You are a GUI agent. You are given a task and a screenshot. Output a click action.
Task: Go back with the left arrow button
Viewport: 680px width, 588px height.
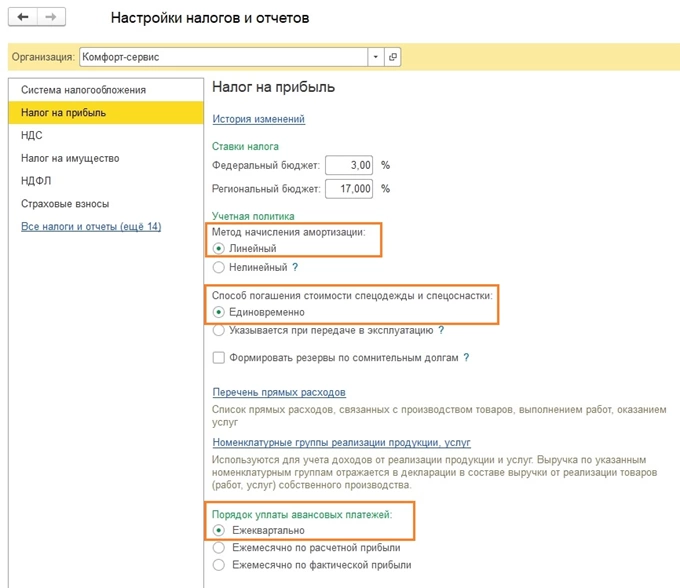click(x=23, y=17)
